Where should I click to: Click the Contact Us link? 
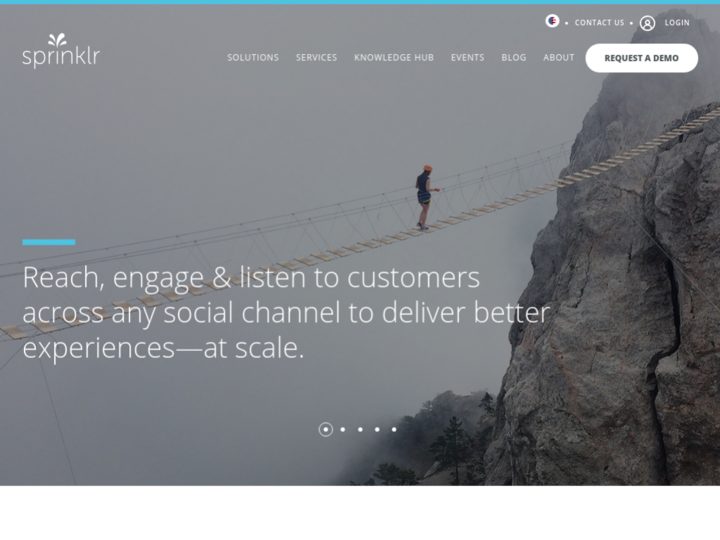599,23
